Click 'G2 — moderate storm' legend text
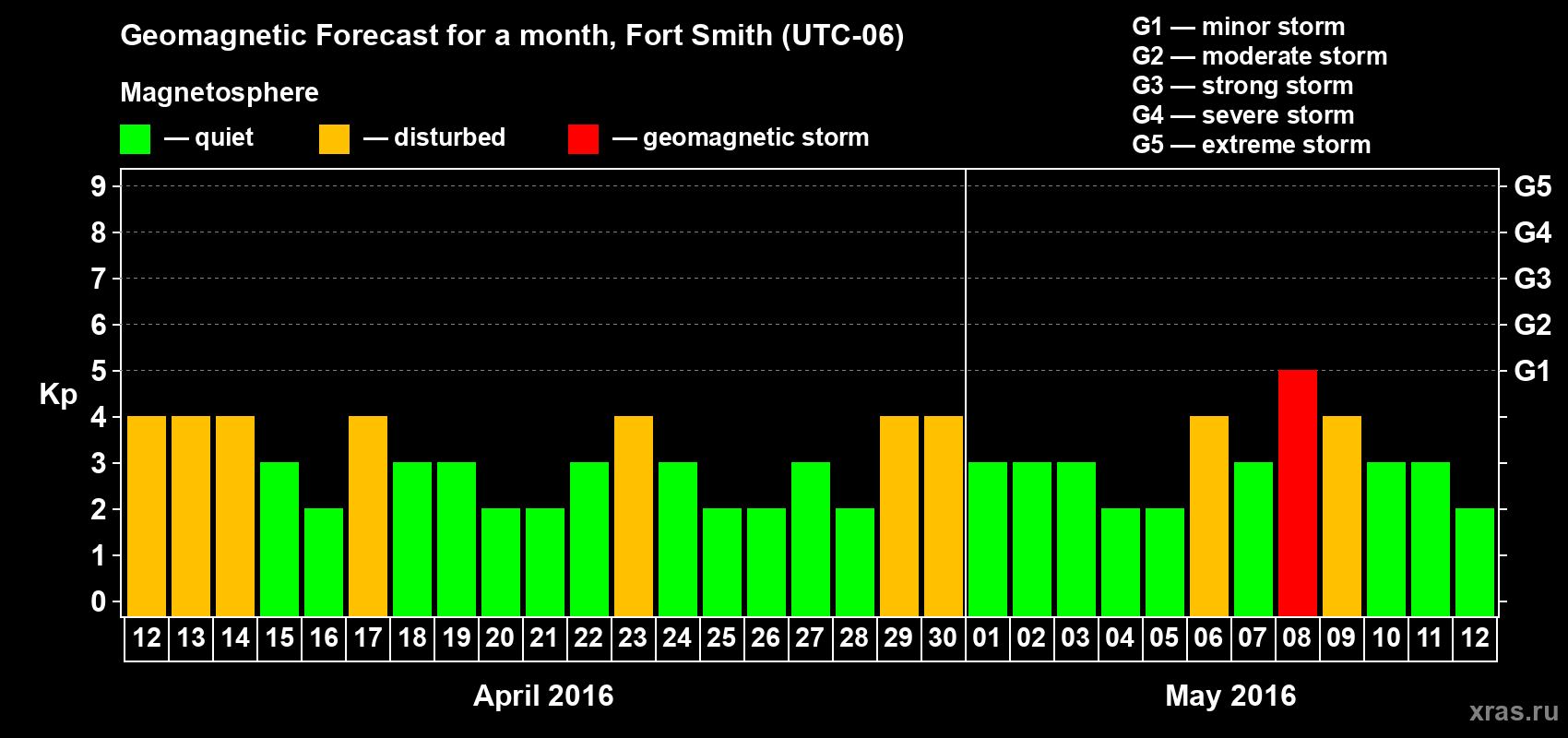 [x=1260, y=56]
